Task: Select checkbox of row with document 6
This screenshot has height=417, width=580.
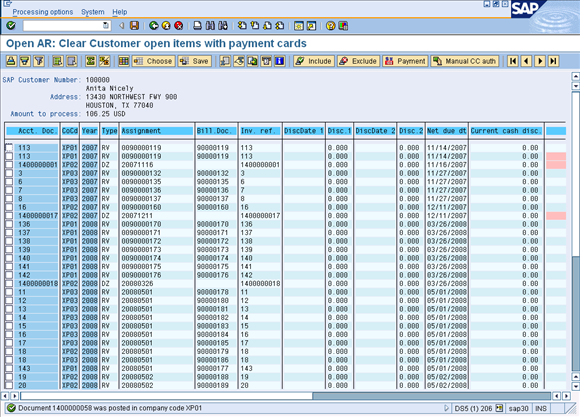Action: coord(9,182)
